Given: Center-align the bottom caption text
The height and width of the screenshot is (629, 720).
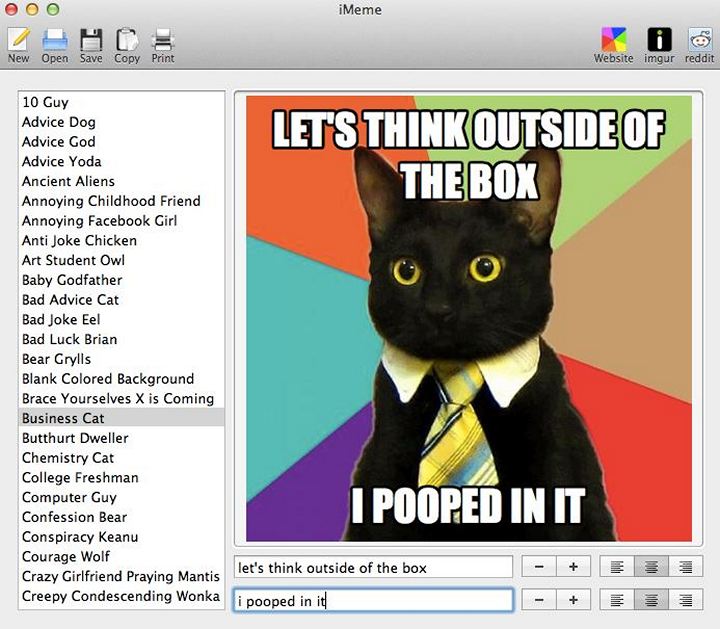Looking at the screenshot, I should 651,600.
